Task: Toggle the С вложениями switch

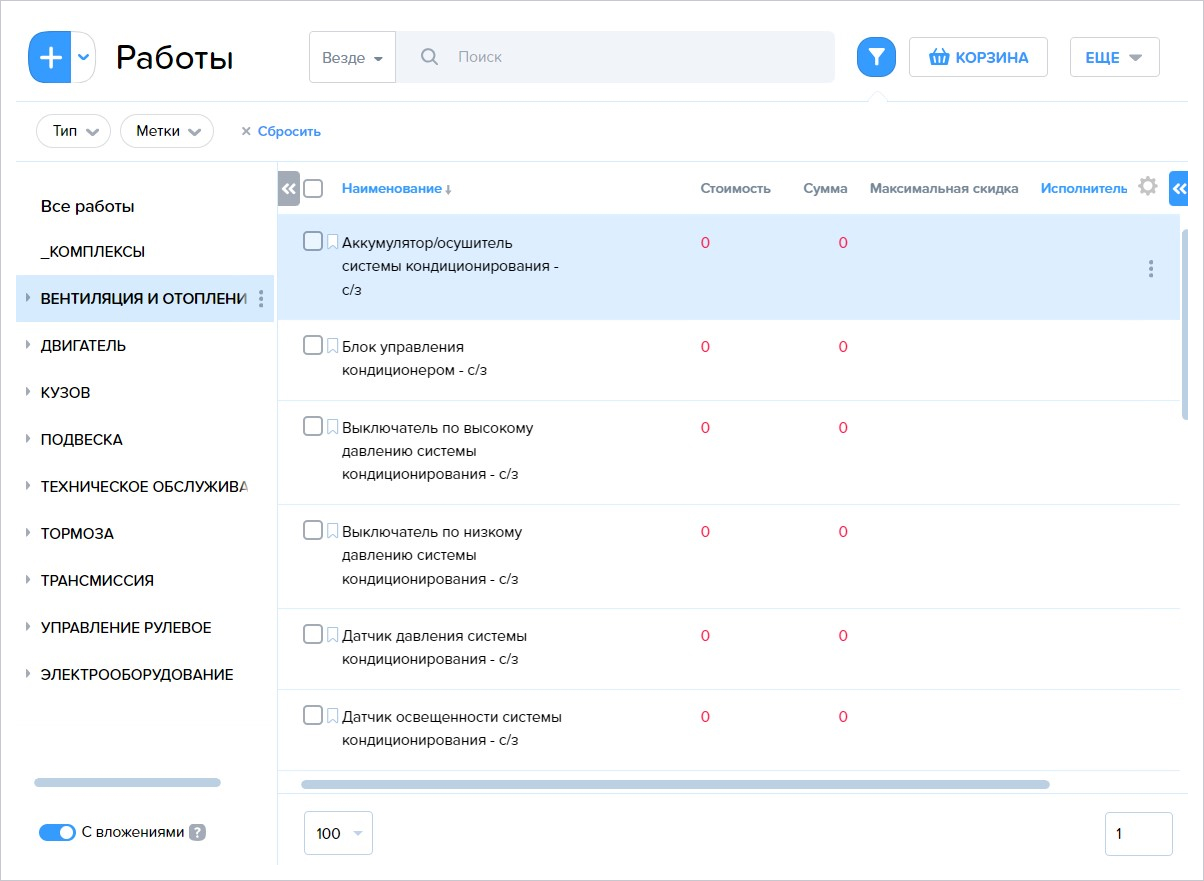Action: 57,832
